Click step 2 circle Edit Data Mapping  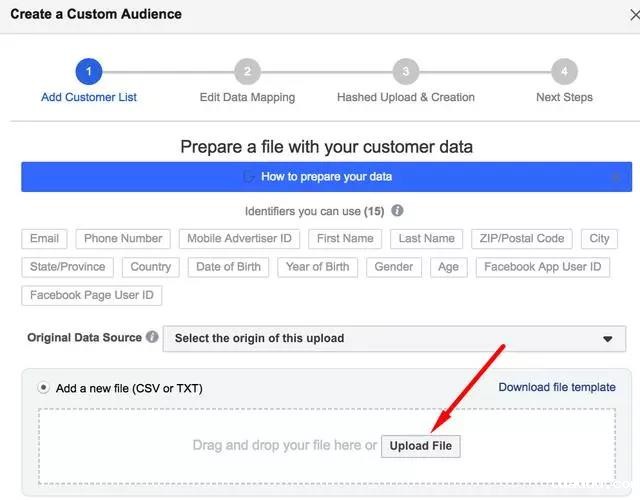pos(247,72)
